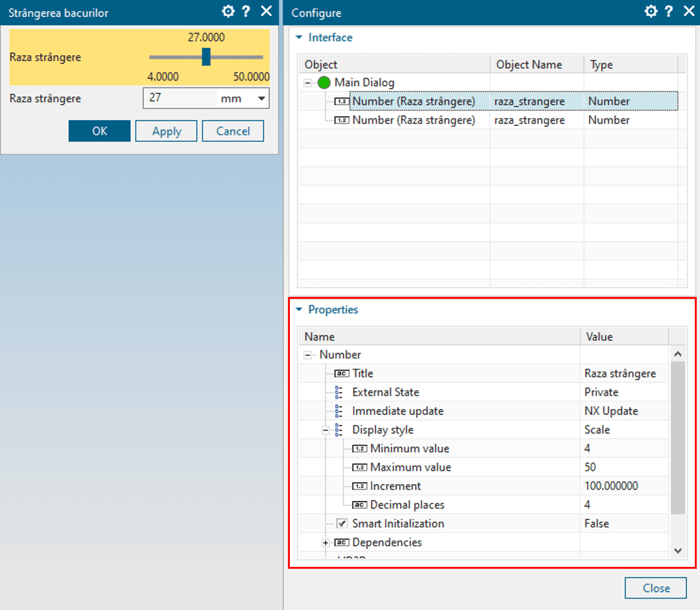Image resolution: width=700 pixels, height=610 pixels.
Task: Click the Object column header
Action: (x=394, y=64)
